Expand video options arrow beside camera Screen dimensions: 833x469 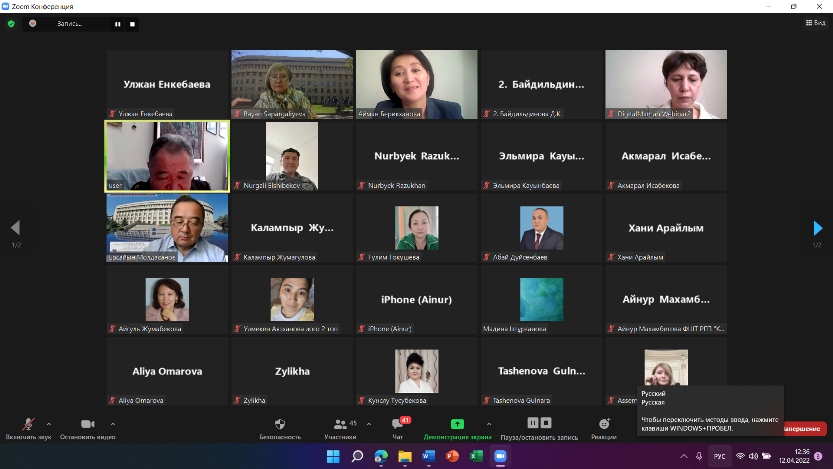click(x=112, y=423)
